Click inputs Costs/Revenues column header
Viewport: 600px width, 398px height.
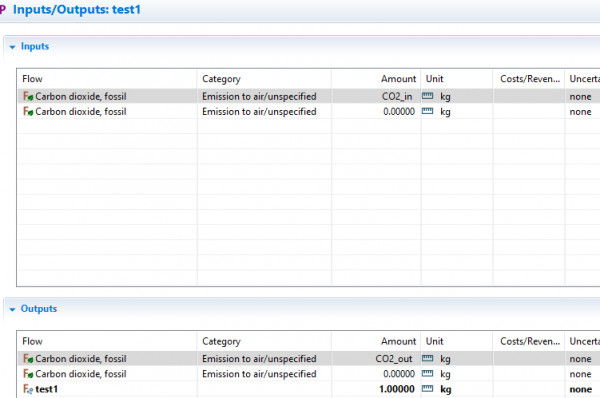pyautogui.click(x=529, y=79)
